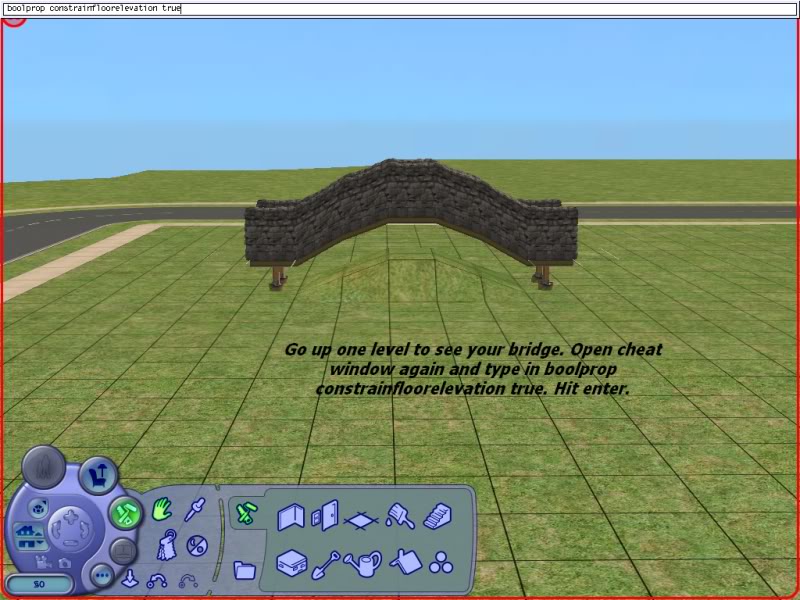This screenshot has width=800, height=600.
Task: Focus the cheat console input field
Action: pyautogui.click(x=400, y=9)
